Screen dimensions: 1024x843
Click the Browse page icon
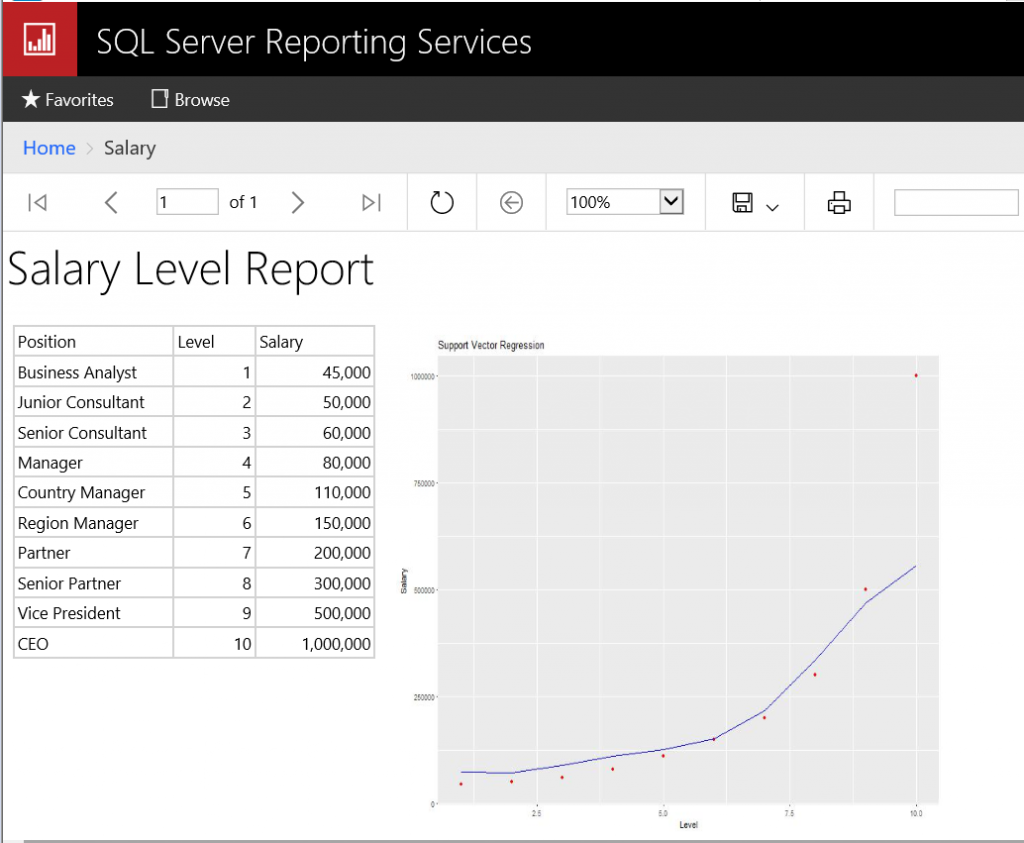[159, 99]
